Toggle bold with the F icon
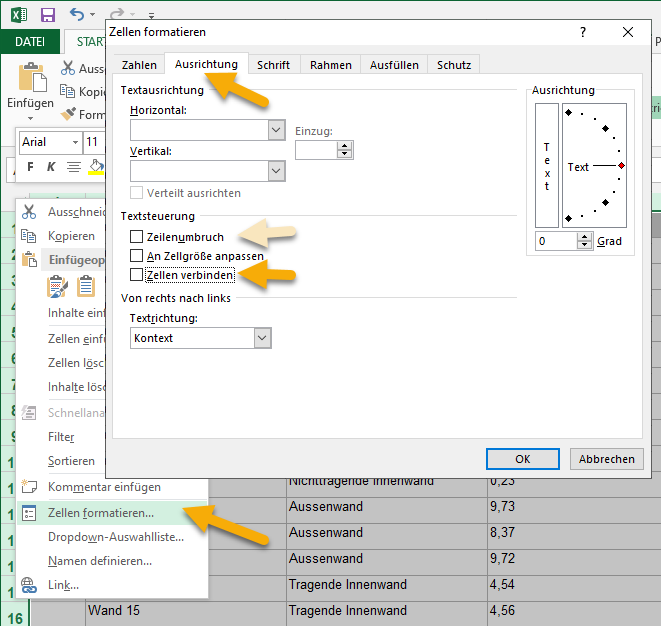The width and height of the screenshot is (661, 626). click(30, 166)
